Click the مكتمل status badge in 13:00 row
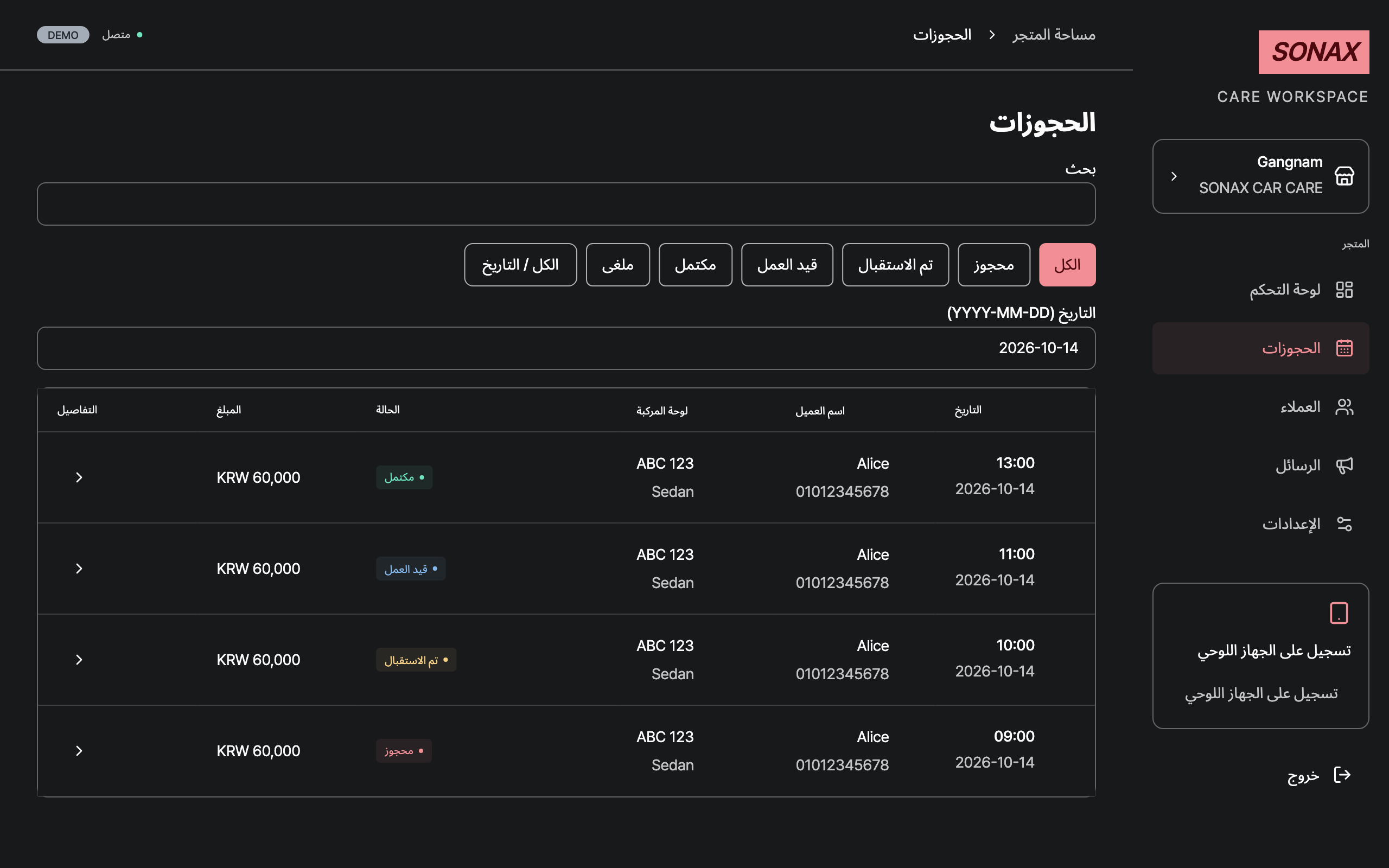 [404, 477]
